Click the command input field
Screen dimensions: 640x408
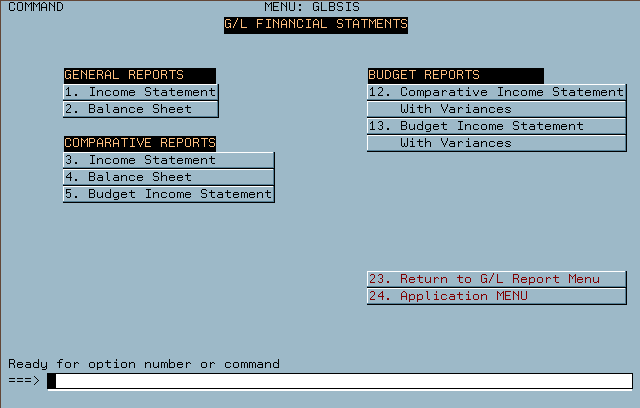point(340,381)
